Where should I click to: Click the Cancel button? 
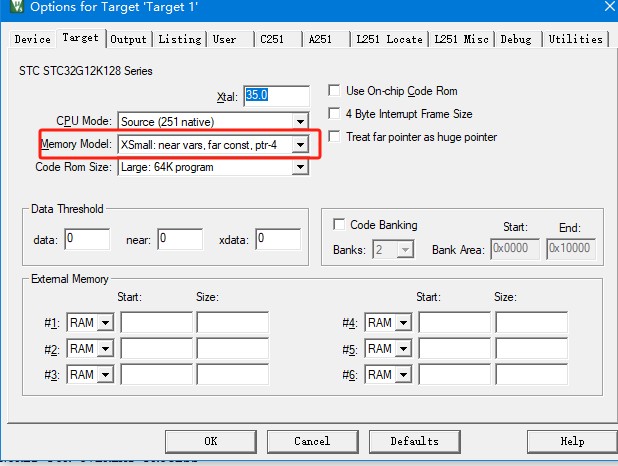point(313,441)
